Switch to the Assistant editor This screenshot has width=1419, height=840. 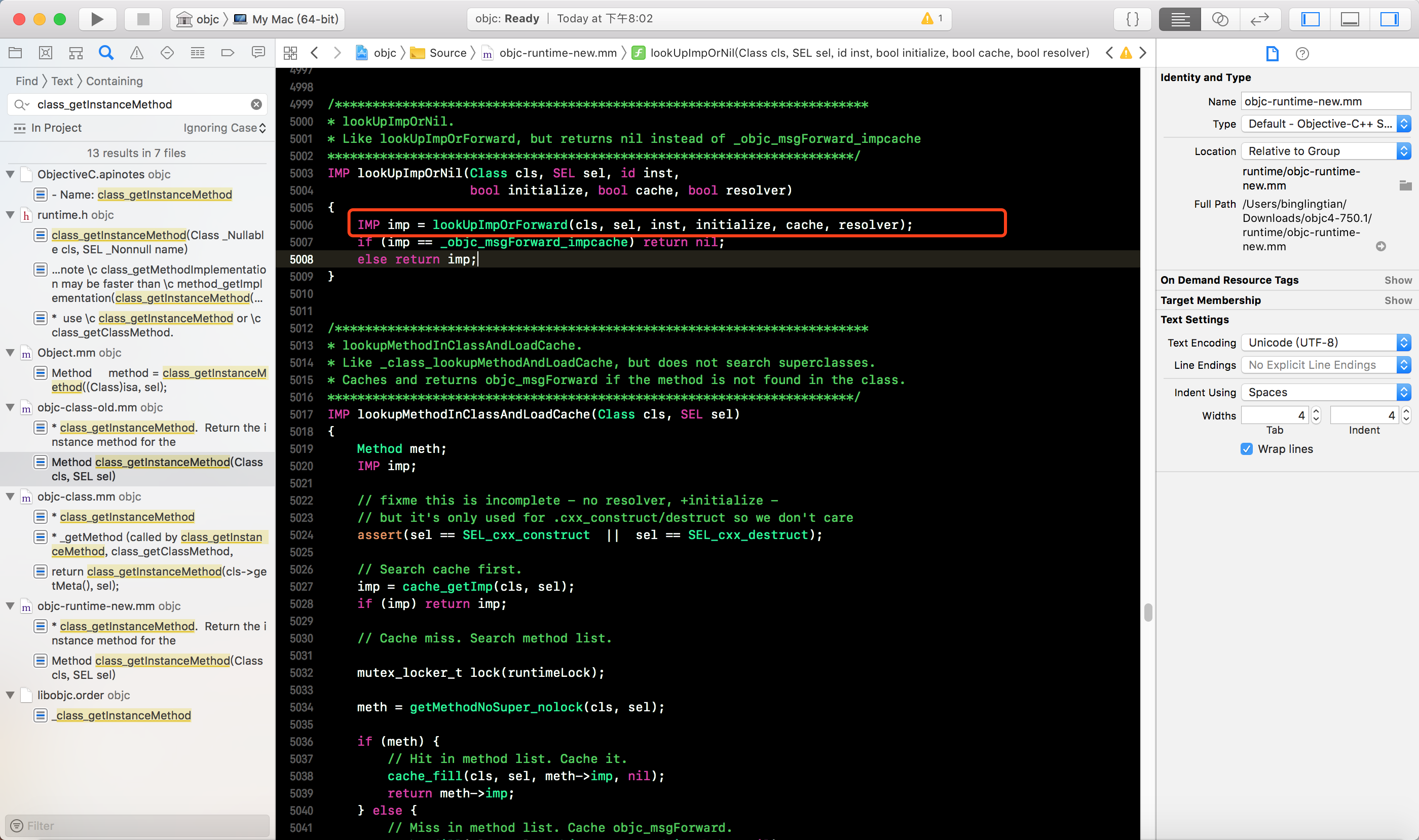click(1220, 19)
